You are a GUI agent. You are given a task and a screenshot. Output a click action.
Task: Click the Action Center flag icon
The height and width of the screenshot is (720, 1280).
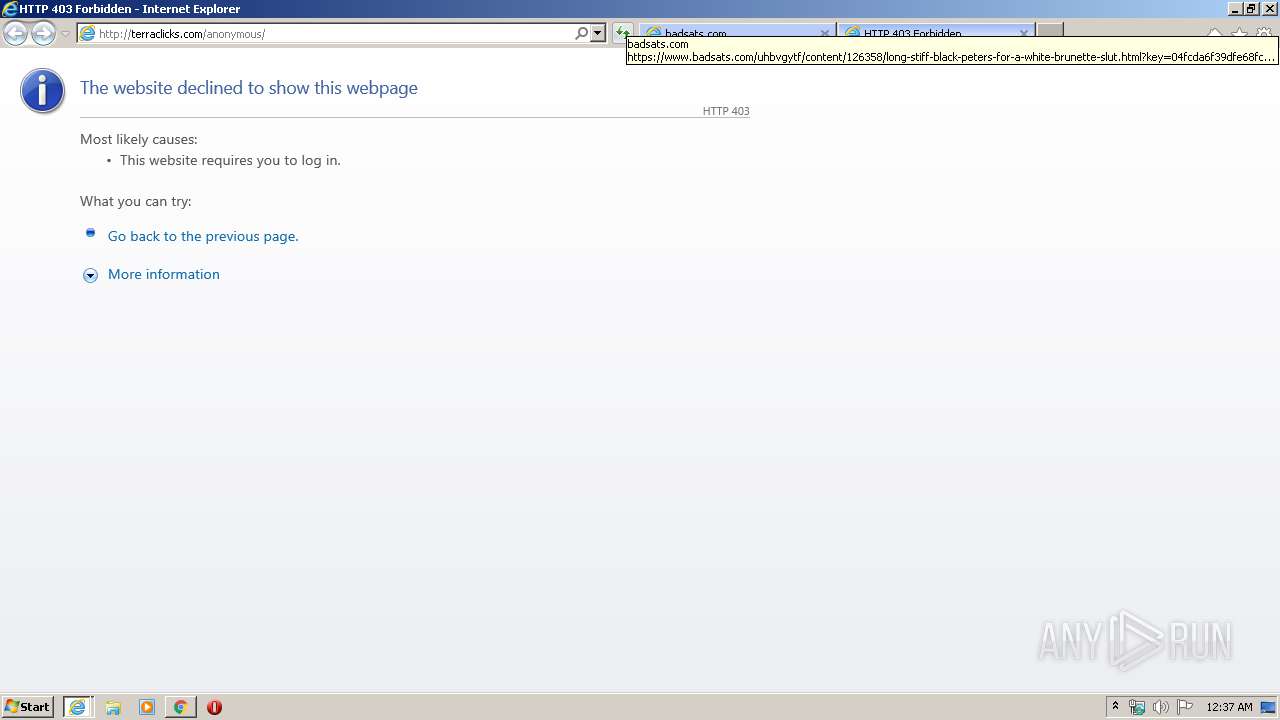pyautogui.click(x=1185, y=707)
